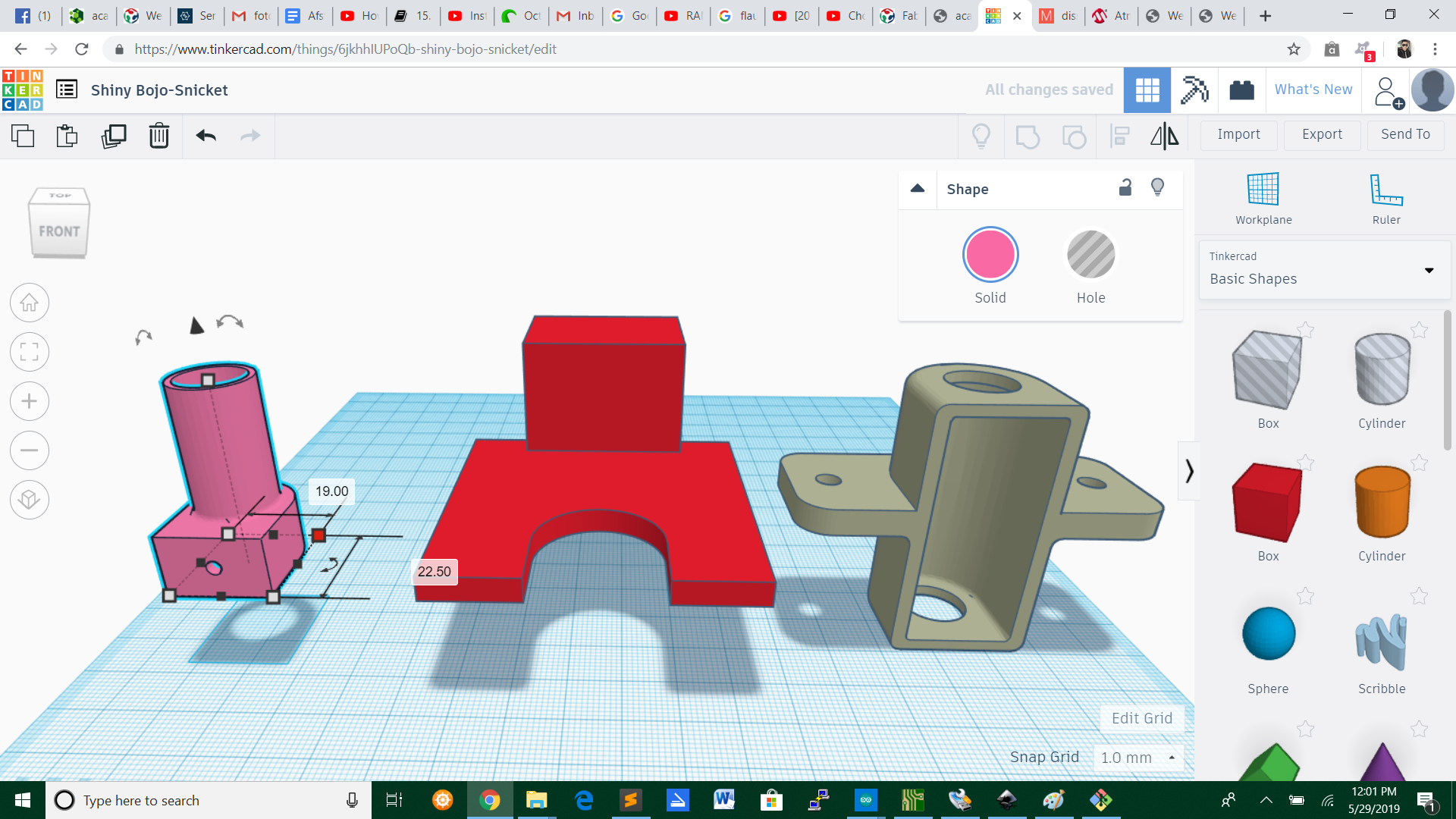
Task: Zoom out with minus button
Action: (x=30, y=450)
